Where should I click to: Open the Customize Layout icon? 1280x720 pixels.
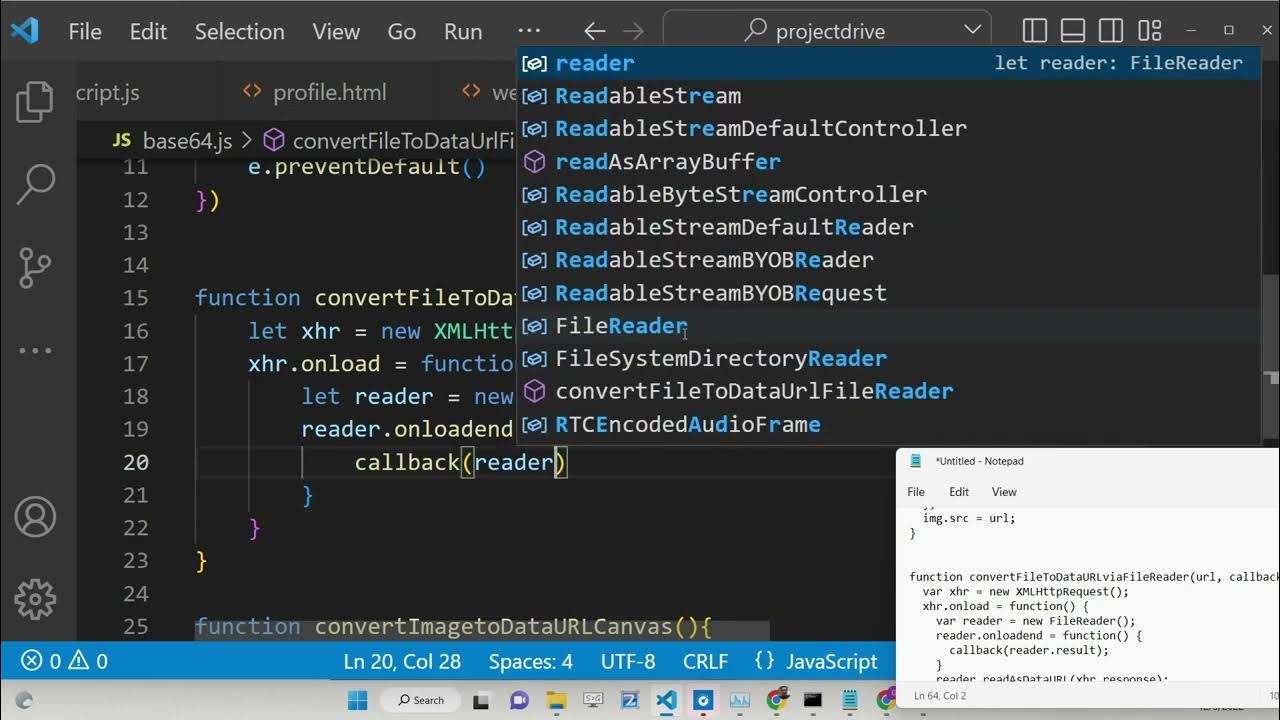click(1150, 31)
